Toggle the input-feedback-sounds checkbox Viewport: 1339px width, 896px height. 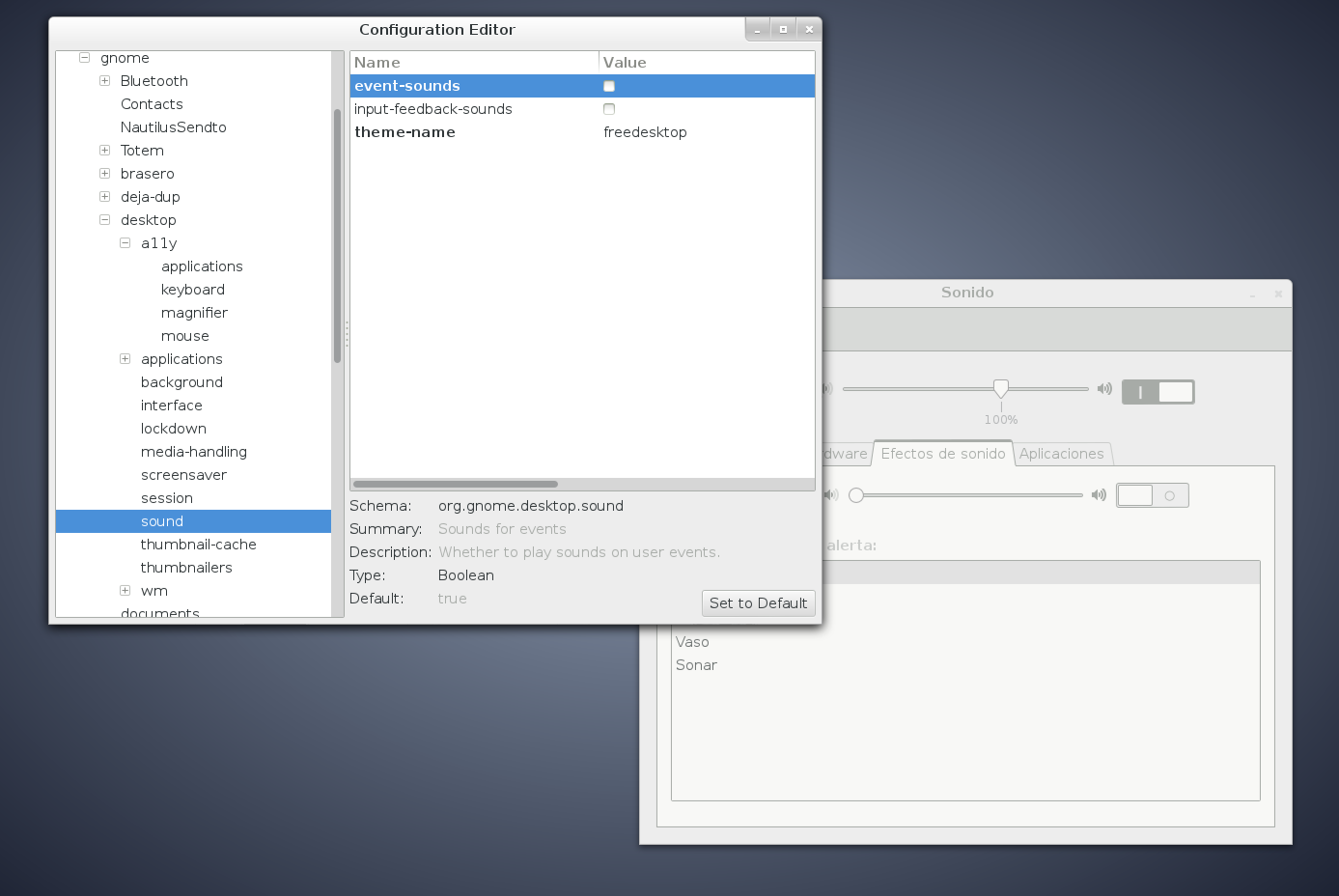tap(609, 109)
